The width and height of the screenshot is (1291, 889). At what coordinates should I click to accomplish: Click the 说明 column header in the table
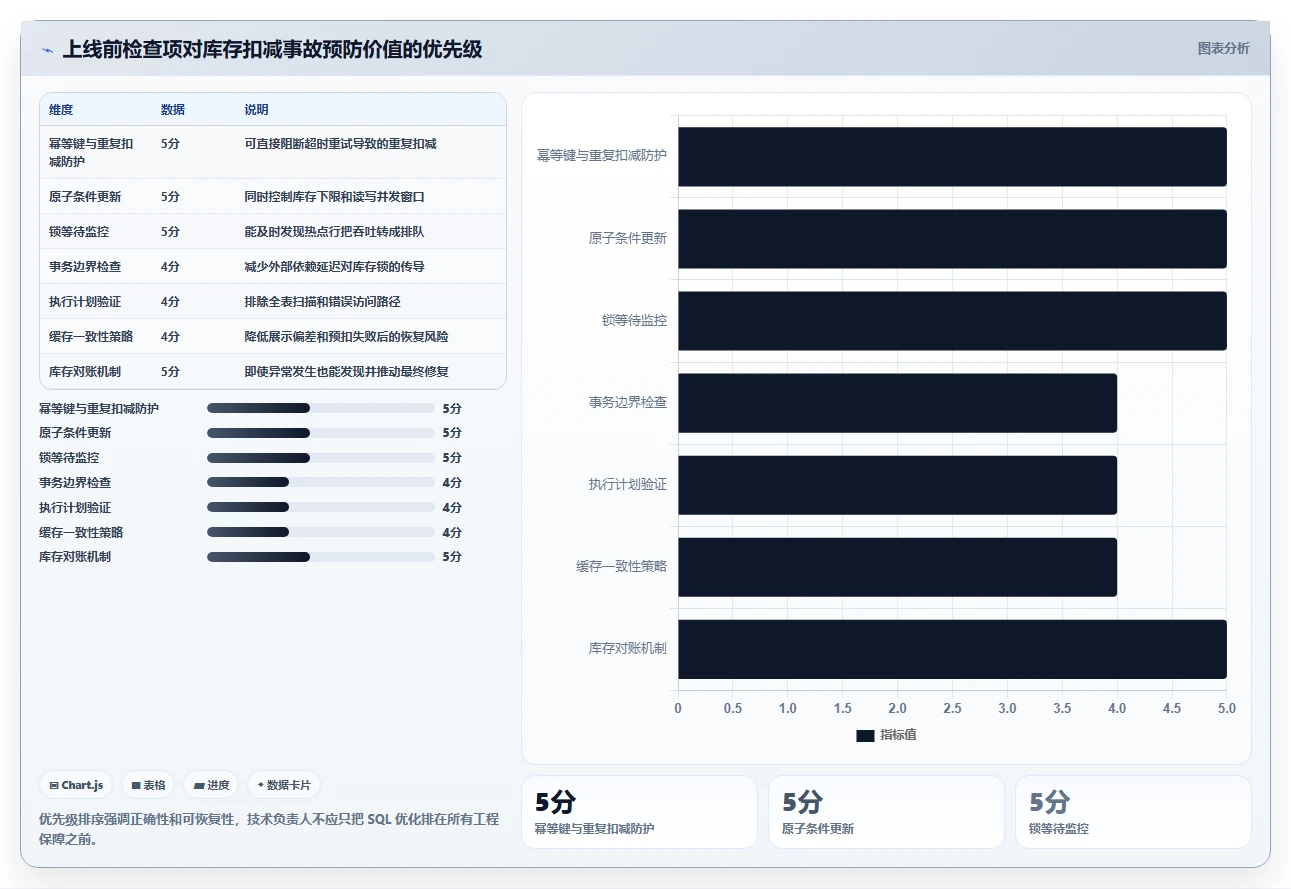(257, 110)
